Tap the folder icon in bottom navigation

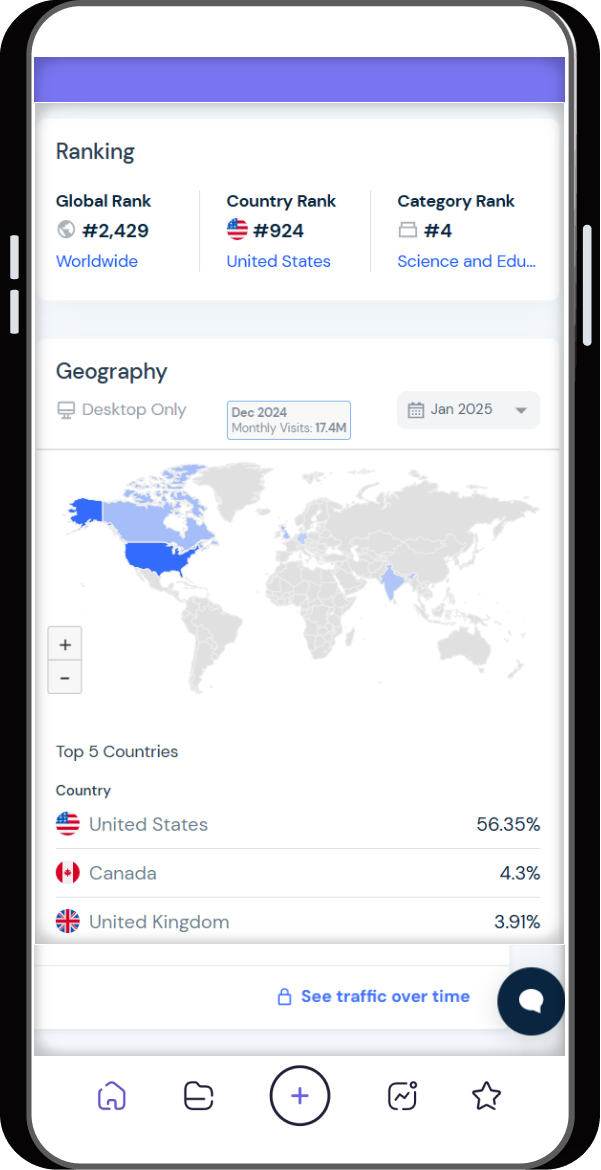(x=198, y=1095)
